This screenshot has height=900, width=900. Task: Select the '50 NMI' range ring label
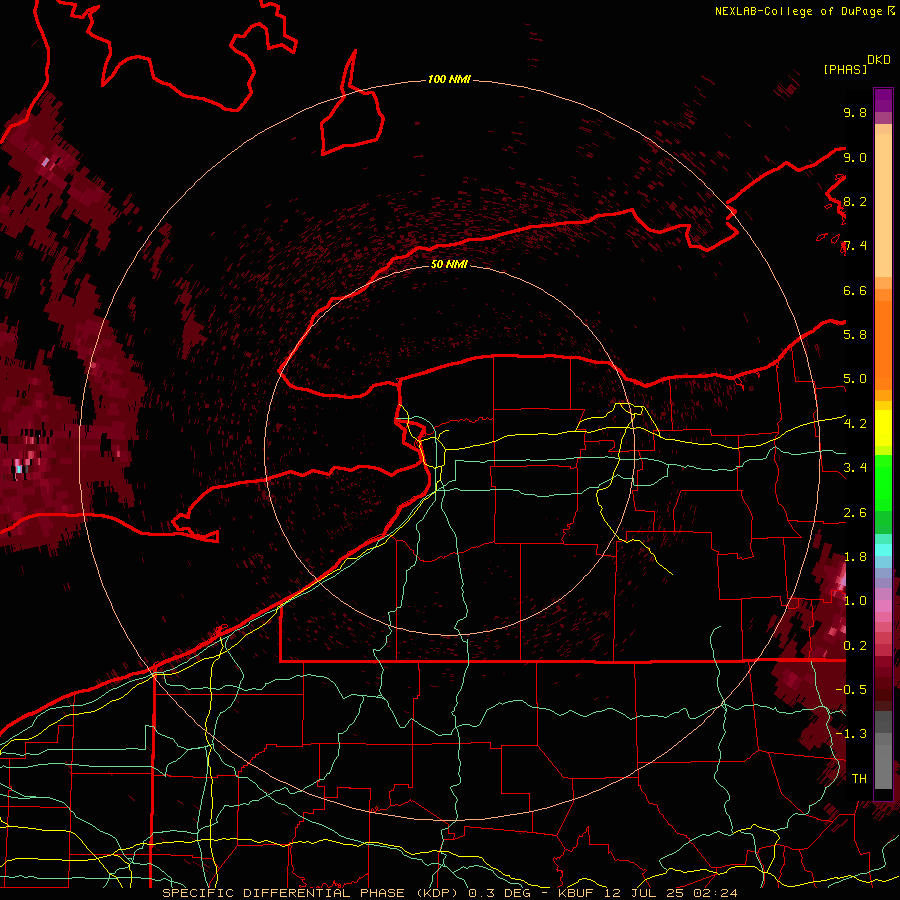point(449,264)
